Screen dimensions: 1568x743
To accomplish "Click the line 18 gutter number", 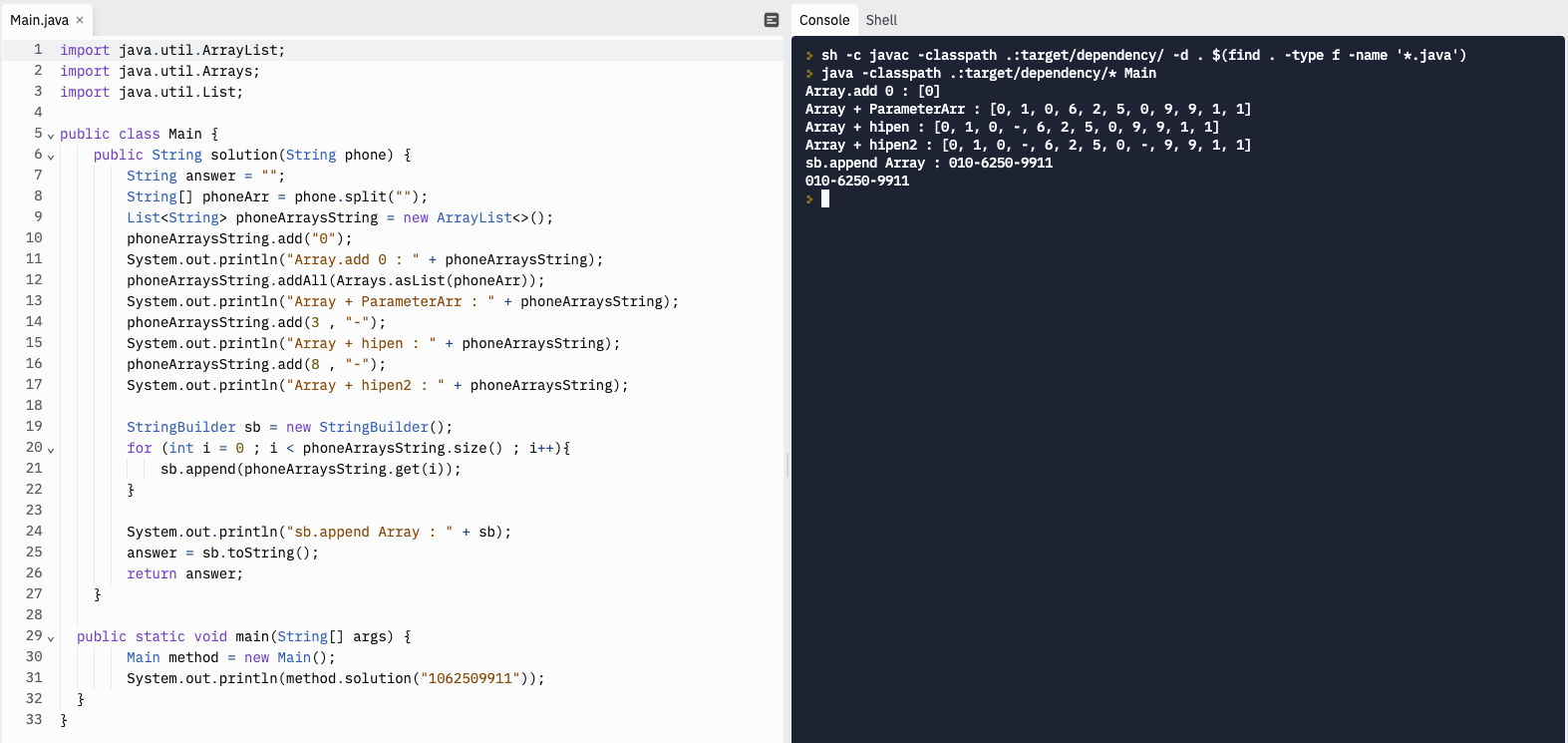I will click(34, 405).
